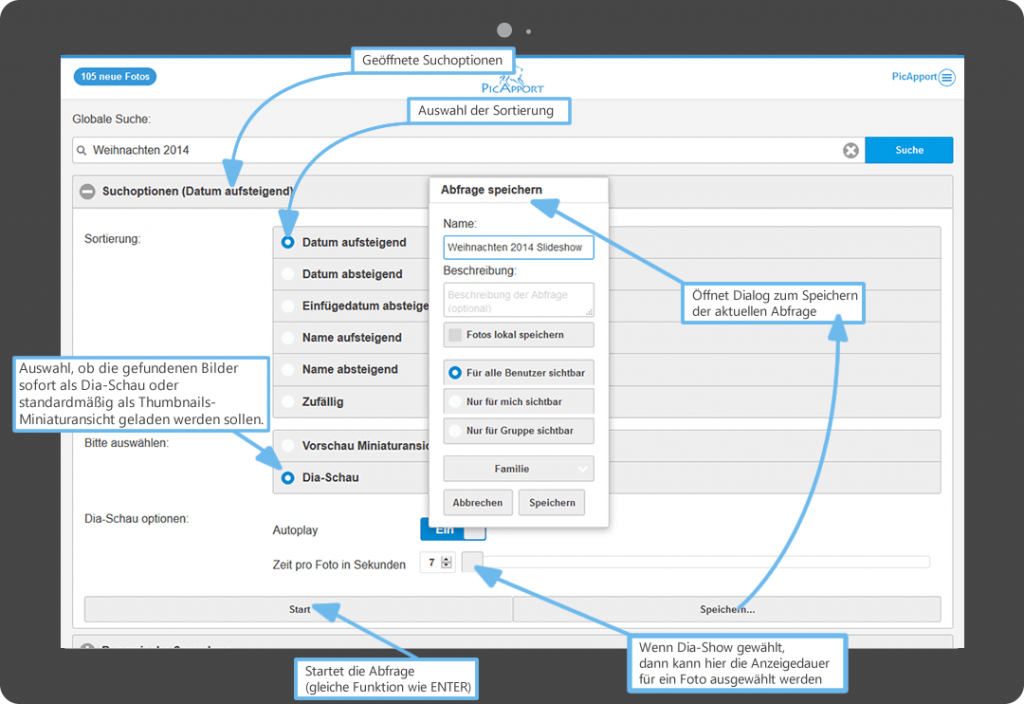Click Speichern in the save dialog

(551, 503)
